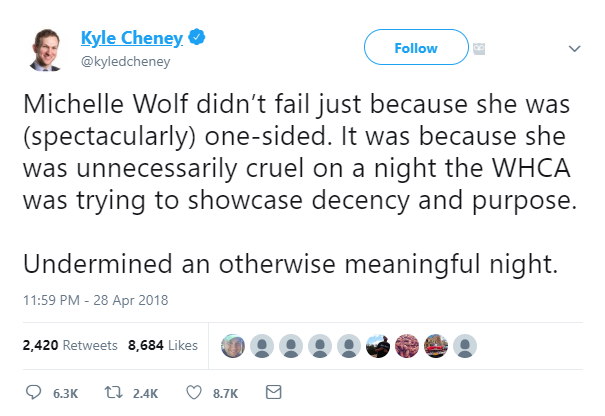The height and width of the screenshot is (416, 605).
Task: Open first liker's avatar with green cap
Action: (233, 346)
